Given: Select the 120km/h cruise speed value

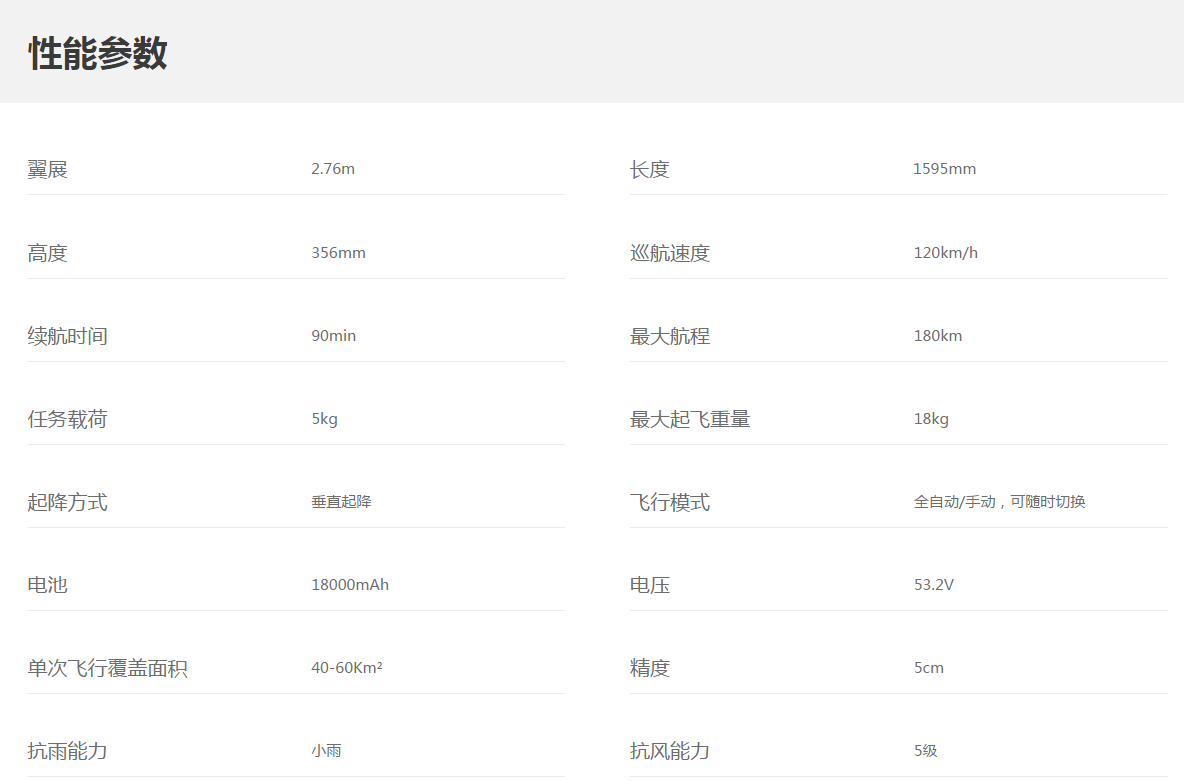Looking at the screenshot, I should [945, 253].
